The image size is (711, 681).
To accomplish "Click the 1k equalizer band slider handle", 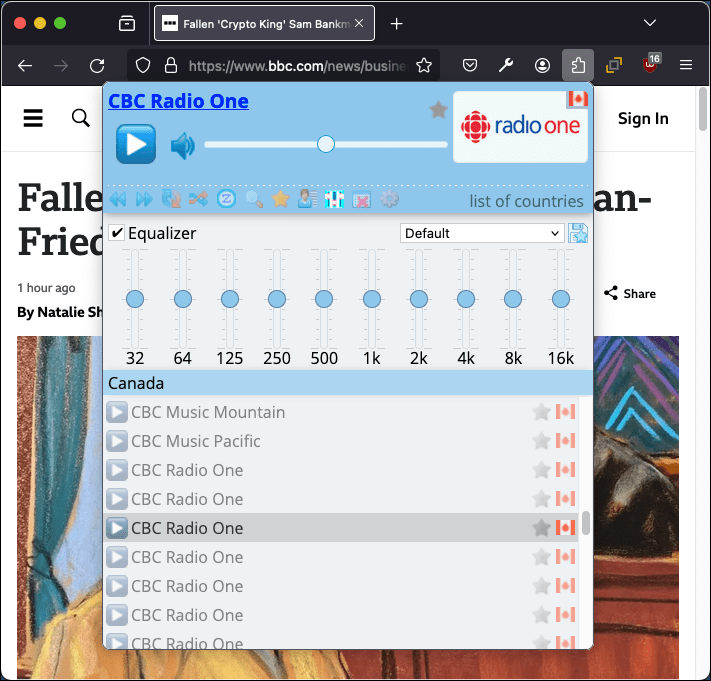I will pyautogui.click(x=372, y=299).
